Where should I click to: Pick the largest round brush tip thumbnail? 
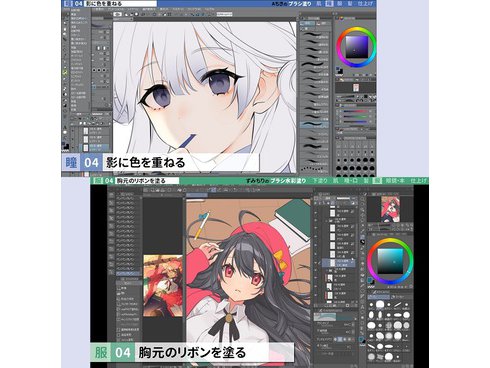[380, 304]
